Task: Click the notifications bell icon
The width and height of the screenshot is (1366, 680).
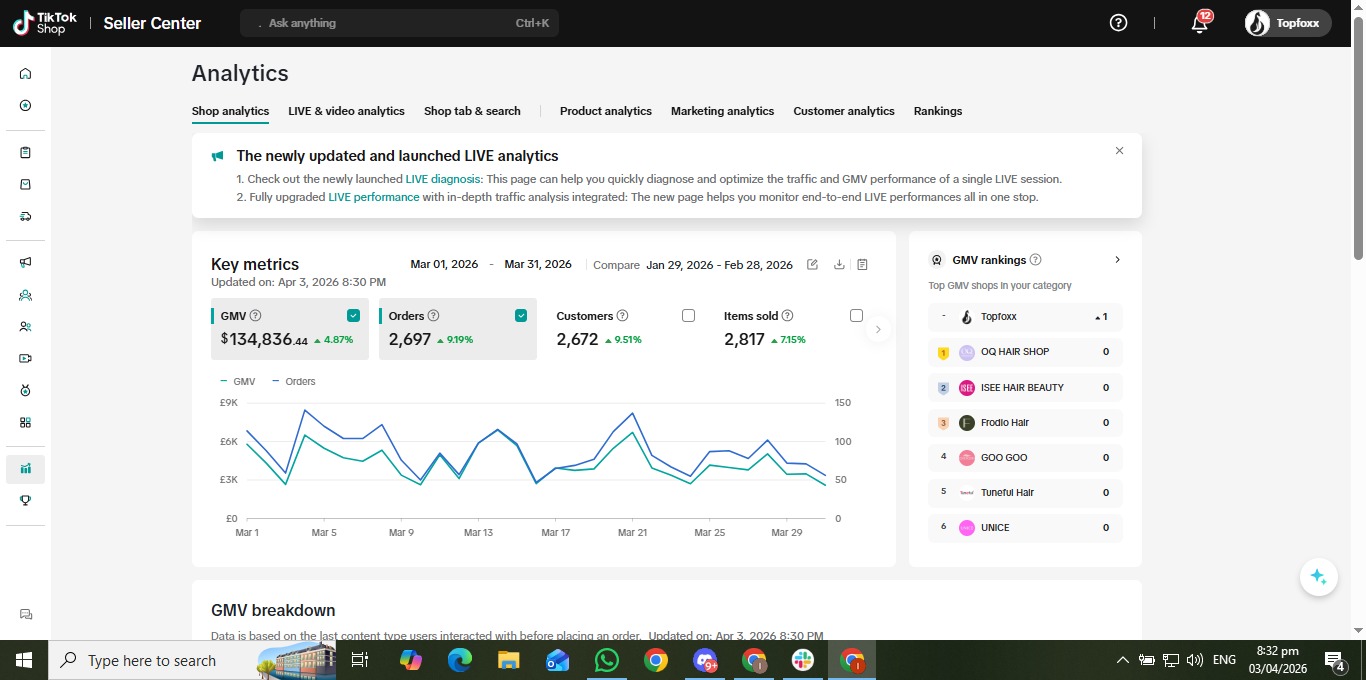Action: (1199, 24)
